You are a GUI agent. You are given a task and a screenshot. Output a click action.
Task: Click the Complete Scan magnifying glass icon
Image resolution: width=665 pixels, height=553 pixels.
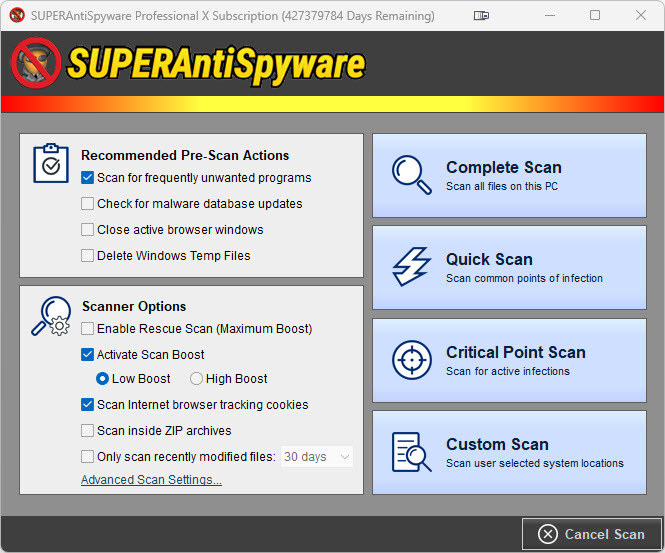point(411,174)
